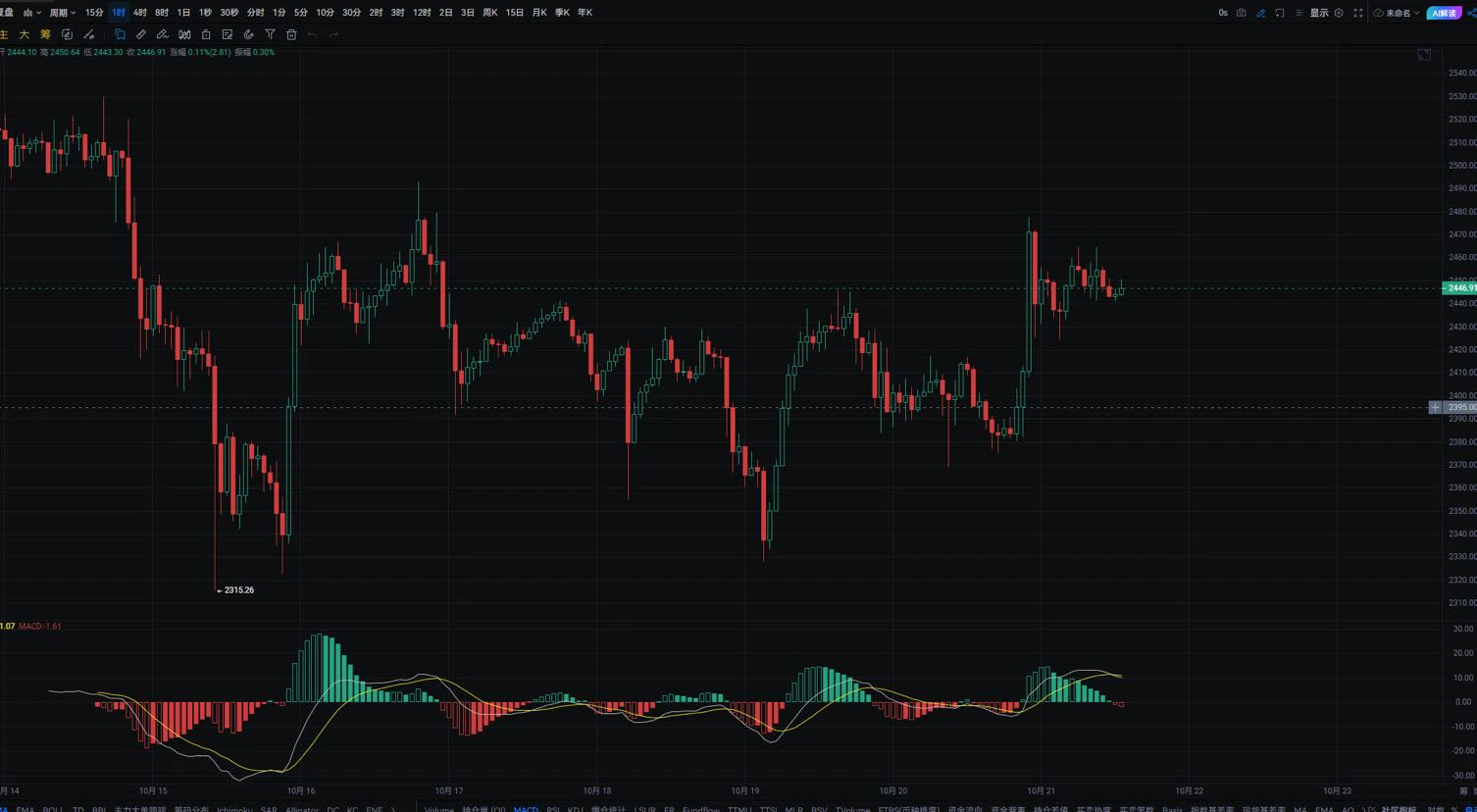Image resolution: width=1477 pixels, height=812 pixels.
Task: Click the AI解读 button
Action: point(1445,13)
